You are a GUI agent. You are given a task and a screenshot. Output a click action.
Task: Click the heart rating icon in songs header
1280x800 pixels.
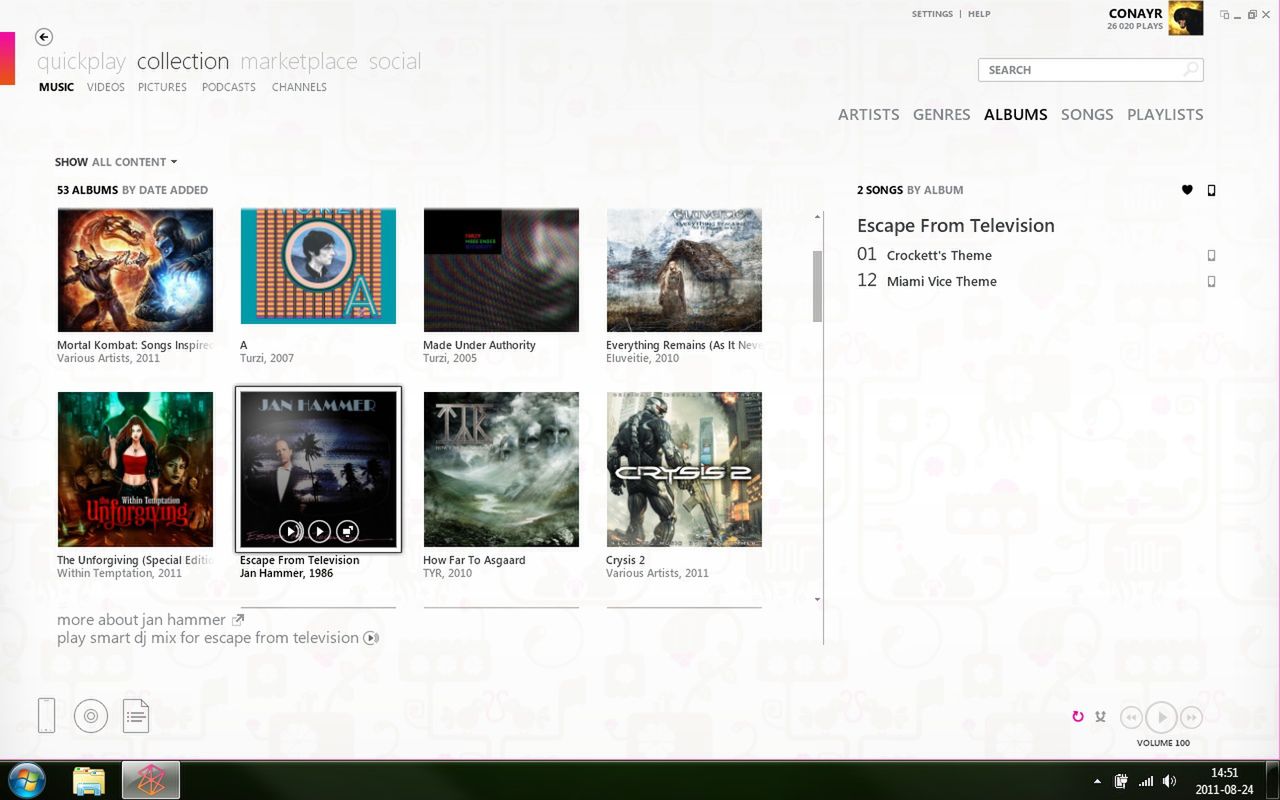click(x=1187, y=190)
